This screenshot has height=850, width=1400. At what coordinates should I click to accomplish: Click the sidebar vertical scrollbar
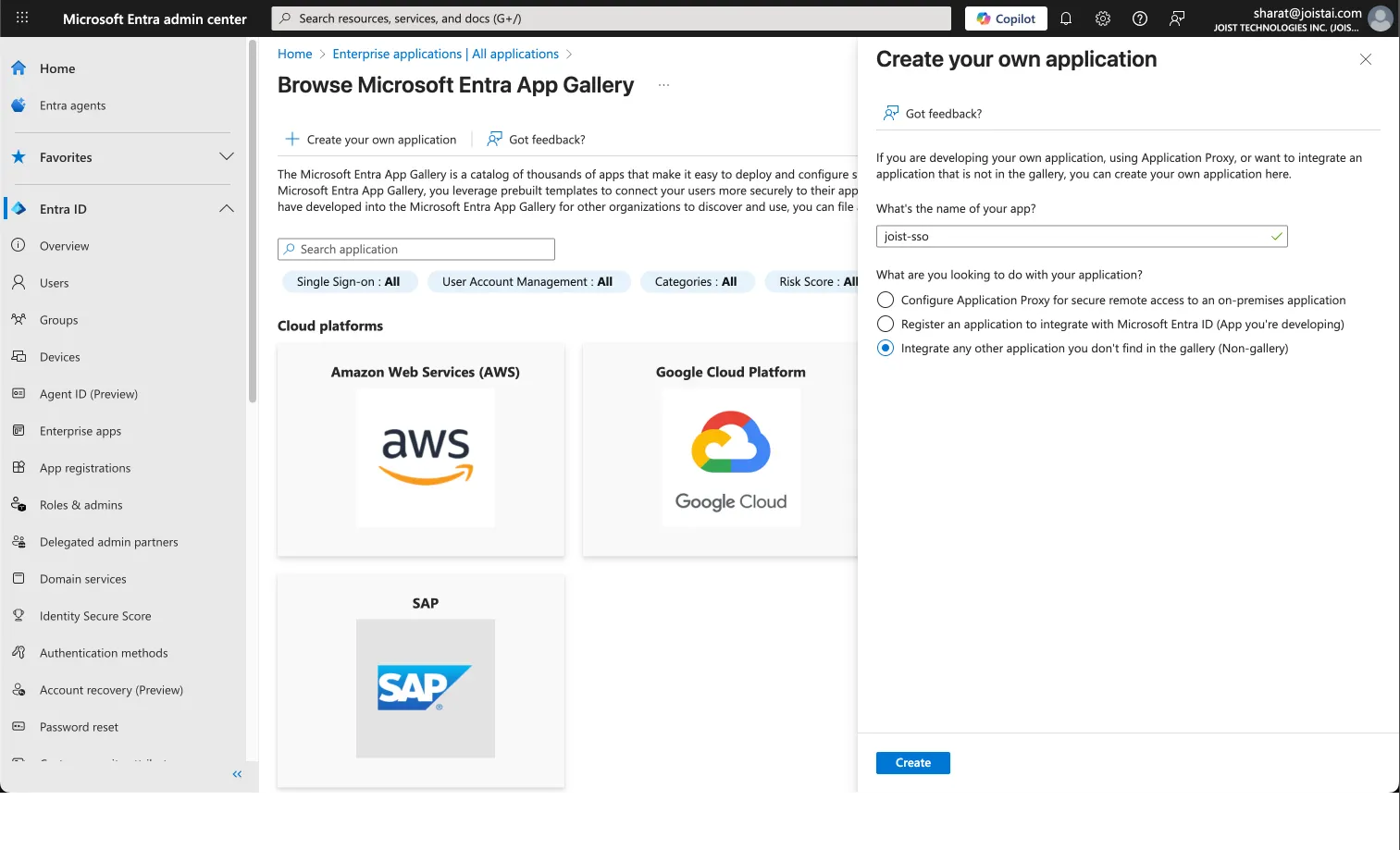pyautogui.click(x=253, y=222)
